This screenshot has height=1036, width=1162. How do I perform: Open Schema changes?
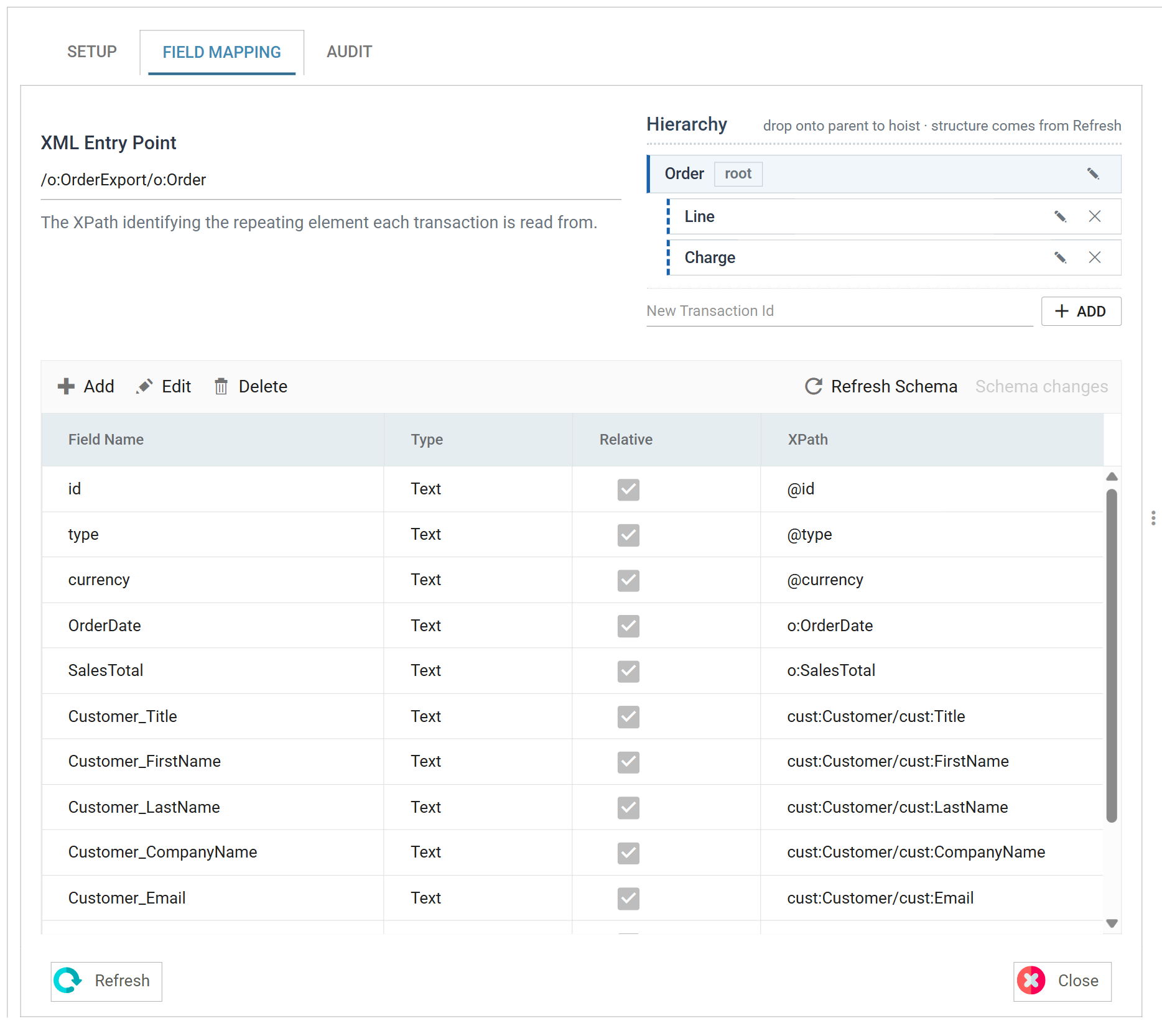[1041, 386]
